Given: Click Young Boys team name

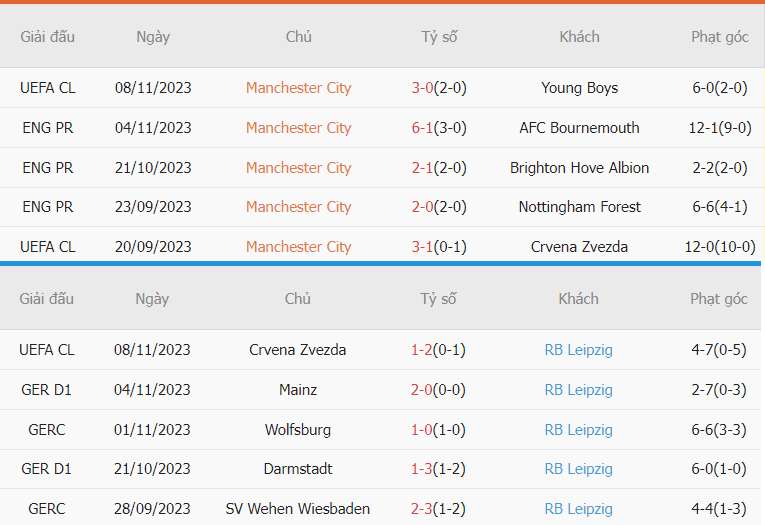Looking at the screenshot, I should coord(579,88).
